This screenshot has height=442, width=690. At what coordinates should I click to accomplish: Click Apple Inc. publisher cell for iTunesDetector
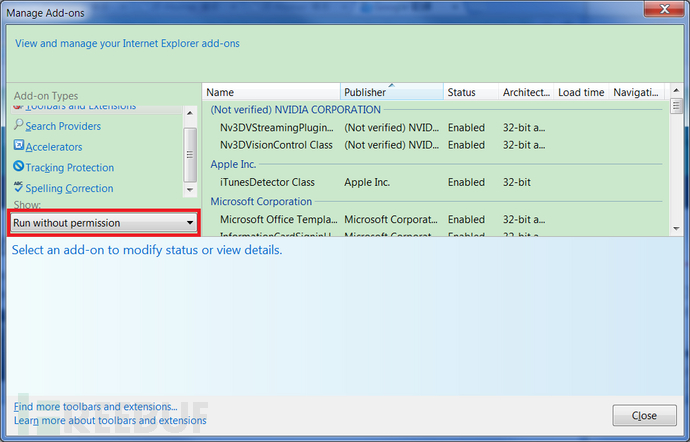tap(367, 182)
